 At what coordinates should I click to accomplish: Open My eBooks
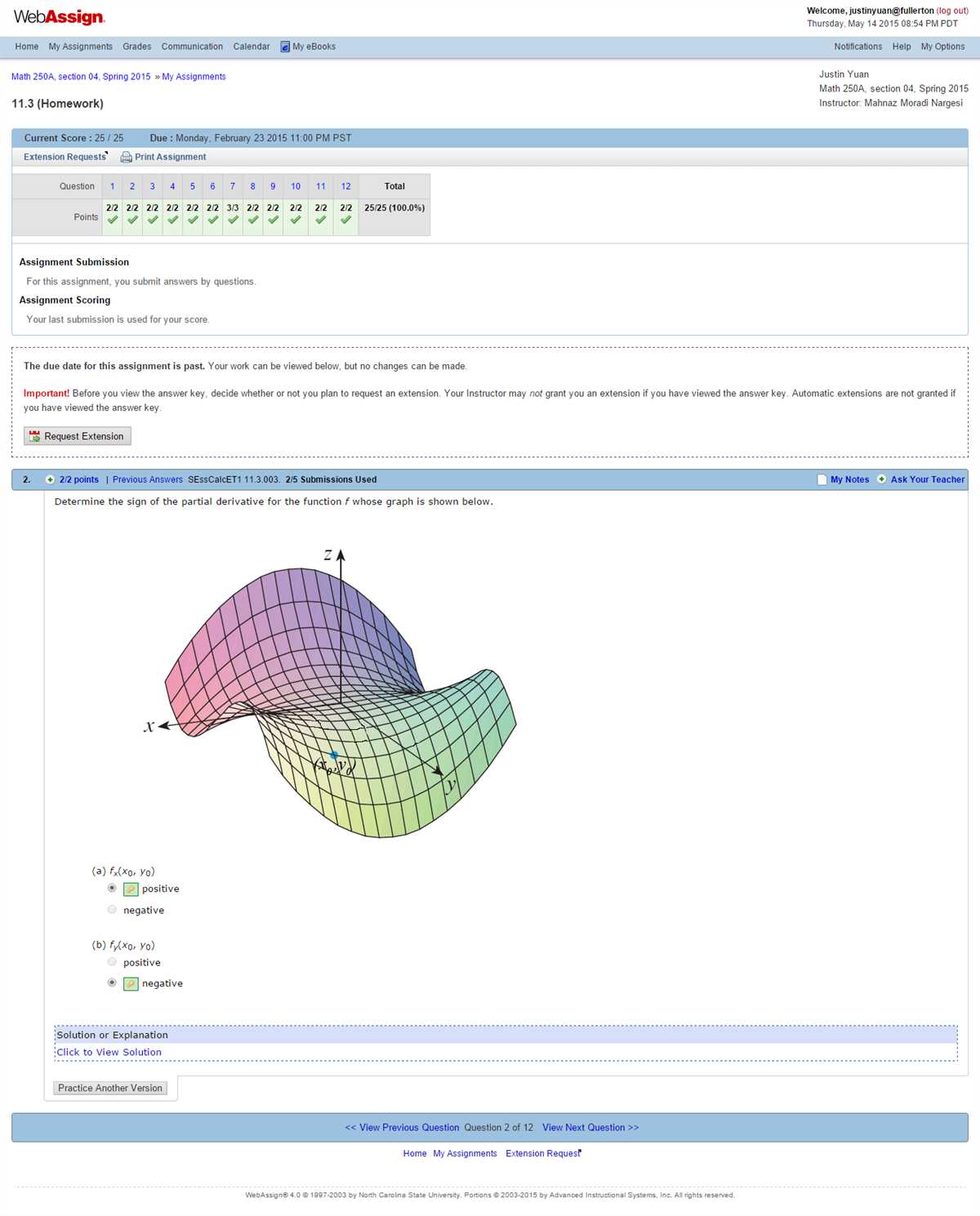pyautogui.click(x=314, y=47)
